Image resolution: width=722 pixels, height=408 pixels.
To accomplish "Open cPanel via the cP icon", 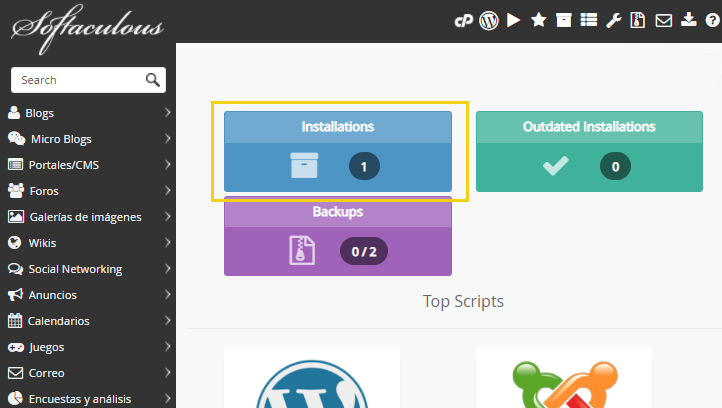I will point(464,21).
